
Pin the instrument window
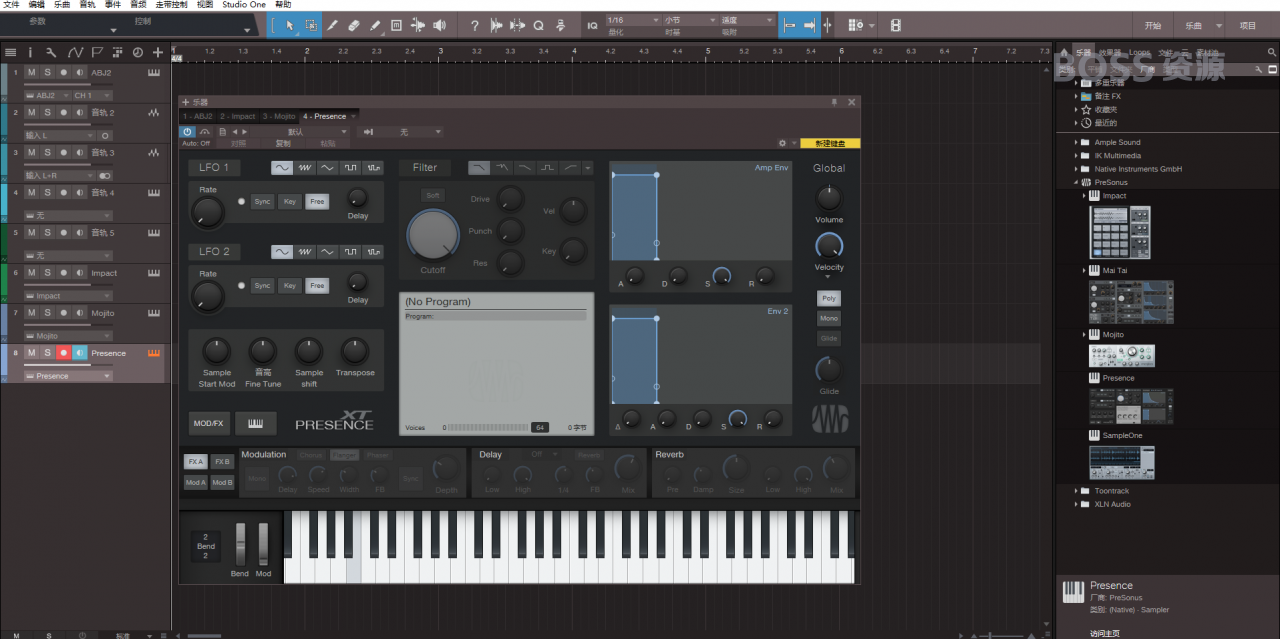coord(834,102)
